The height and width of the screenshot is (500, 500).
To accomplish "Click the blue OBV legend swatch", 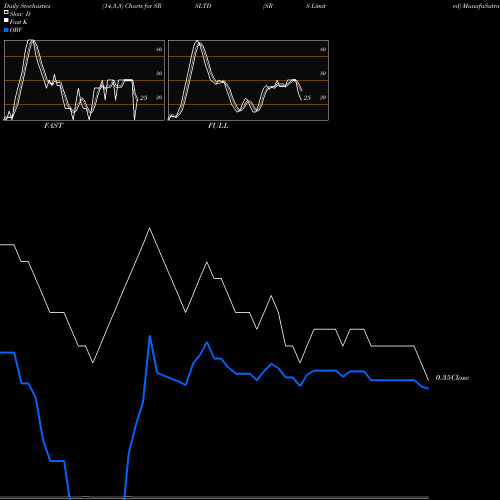I will 6,30.
